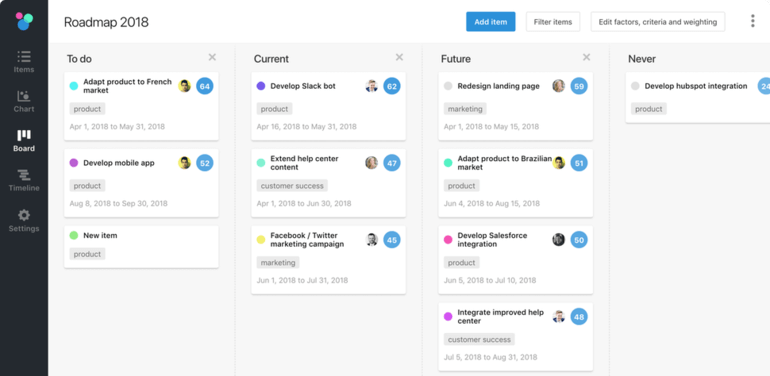Open the New item card in To do

[x=141, y=247]
